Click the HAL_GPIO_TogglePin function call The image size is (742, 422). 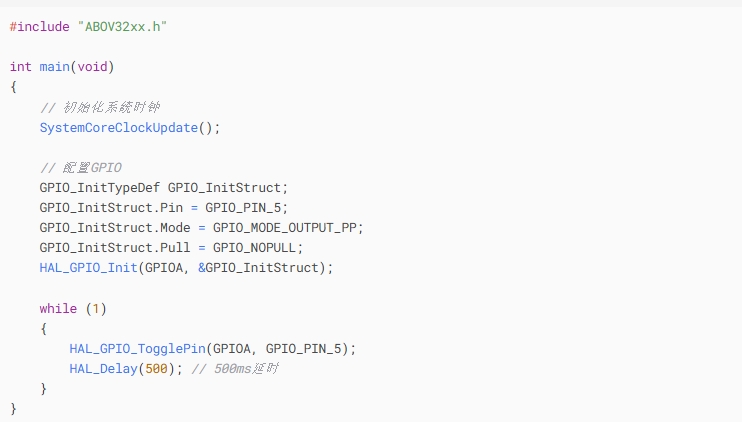point(137,348)
